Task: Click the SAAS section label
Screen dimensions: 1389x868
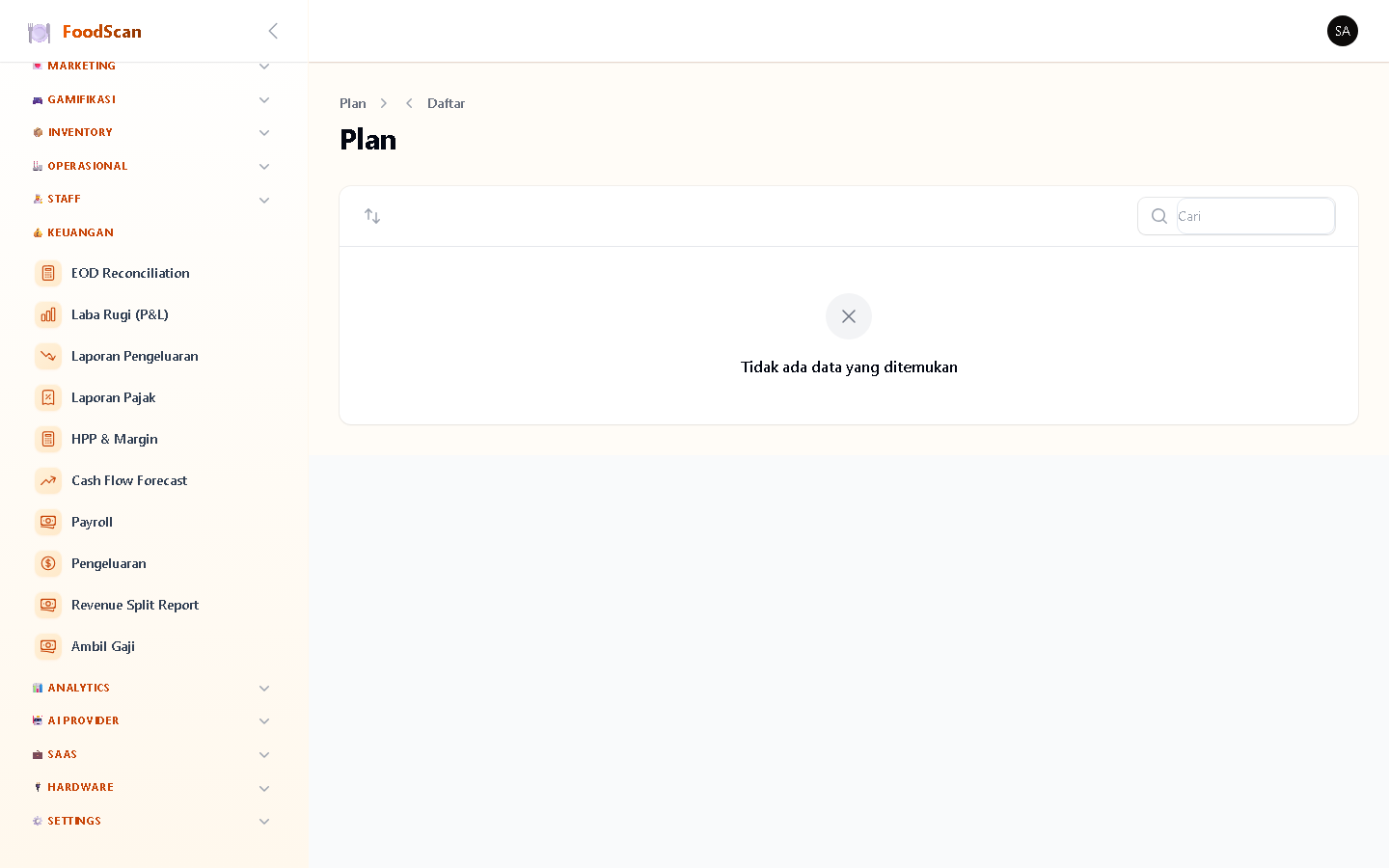Action: pyautogui.click(x=62, y=754)
